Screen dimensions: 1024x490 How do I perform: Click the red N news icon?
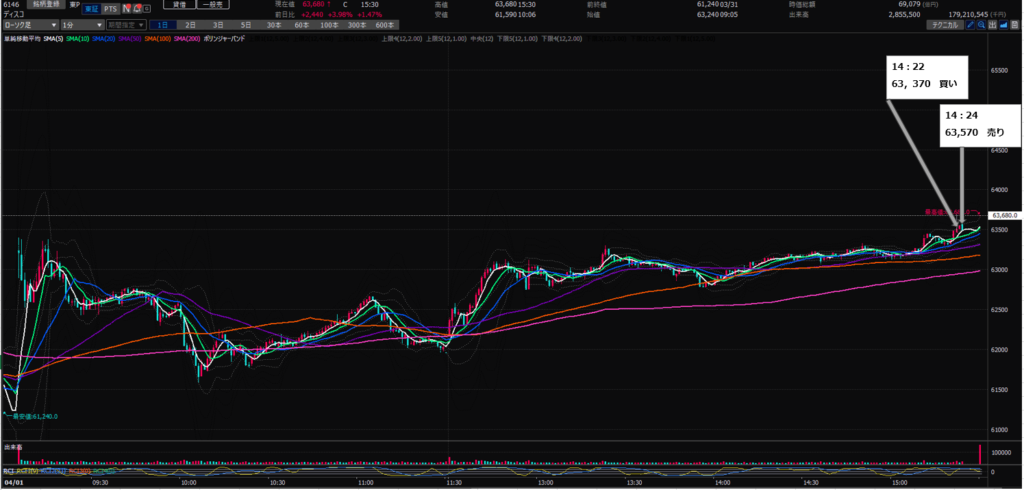click(127, 8)
